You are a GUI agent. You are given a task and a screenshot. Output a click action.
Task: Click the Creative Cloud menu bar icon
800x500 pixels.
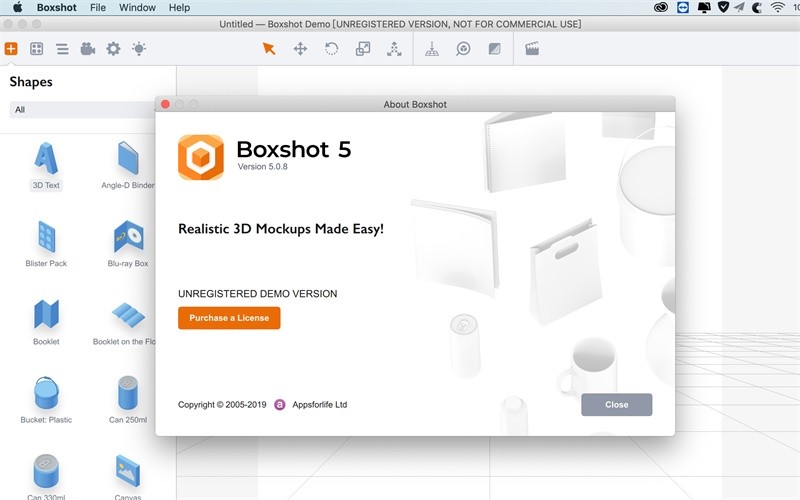tap(661, 7)
